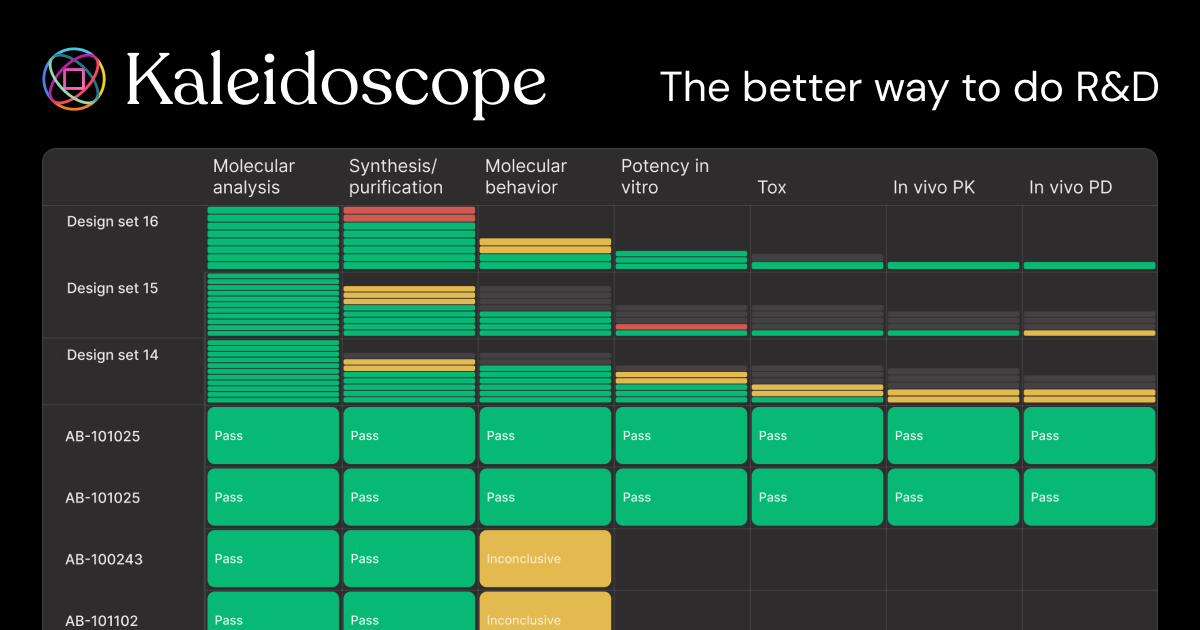Viewport: 1200px width, 630px height.
Task: Select the In vivo PK column header
Action: click(934, 188)
